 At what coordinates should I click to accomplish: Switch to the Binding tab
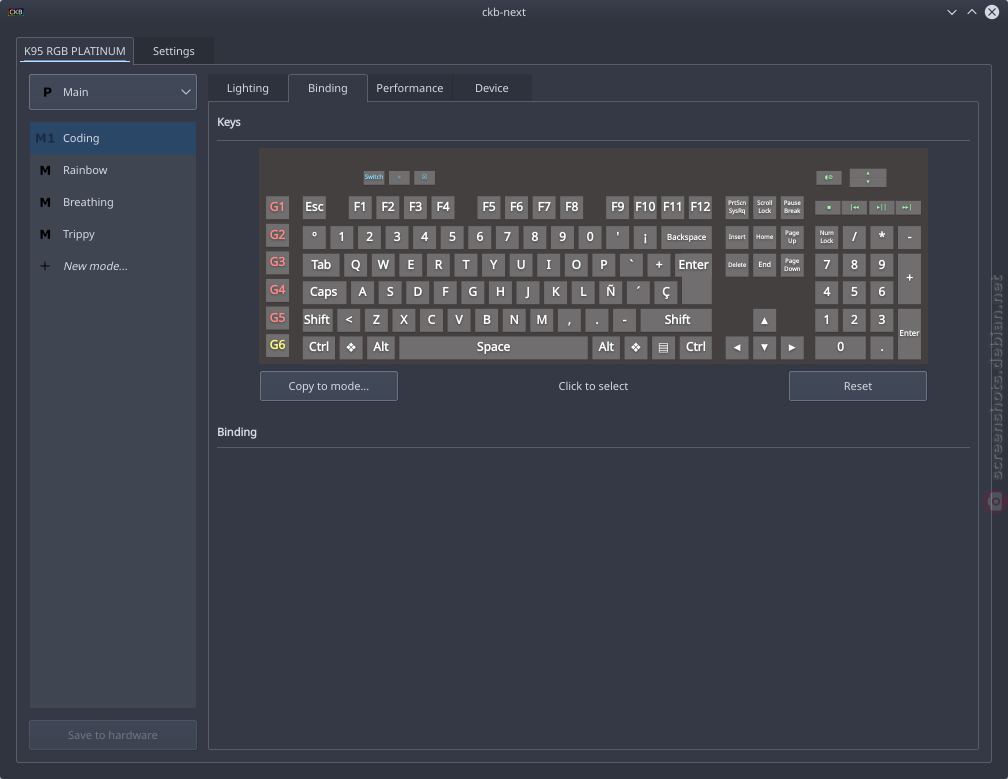pos(328,88)
